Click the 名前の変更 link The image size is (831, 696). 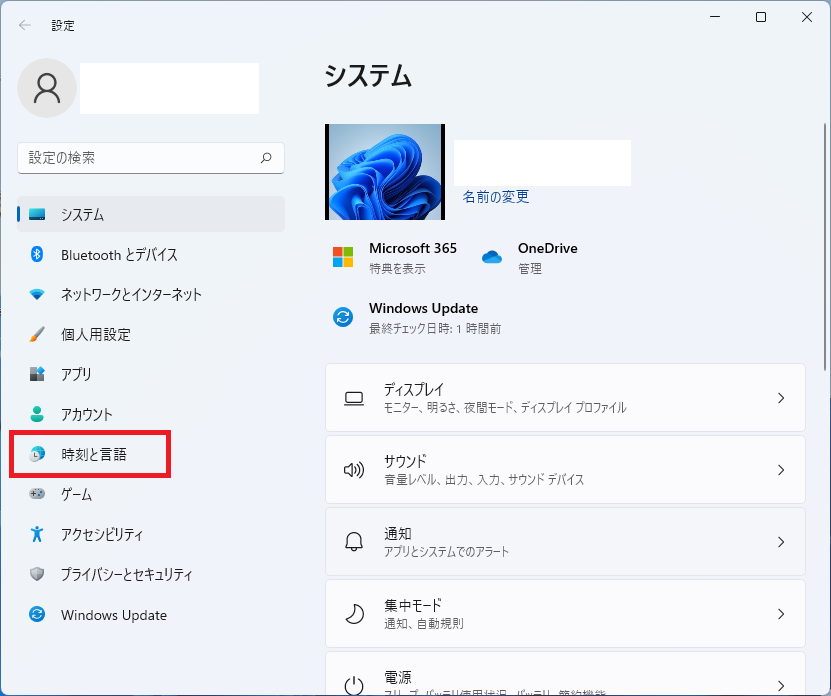coord(496,197)
